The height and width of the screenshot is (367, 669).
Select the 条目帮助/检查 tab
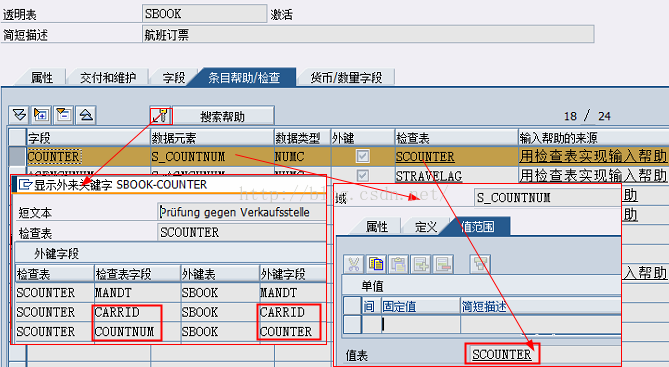tap(244, 78)
